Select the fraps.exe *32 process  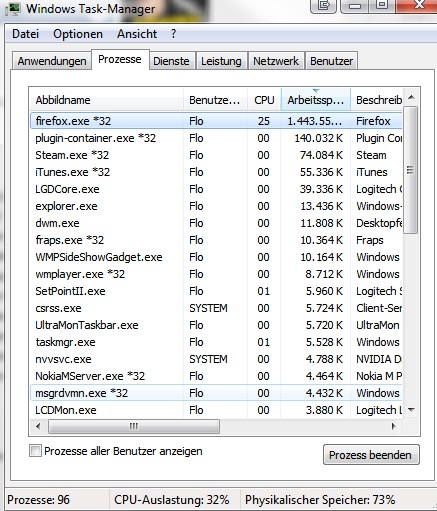pos(216,240)
